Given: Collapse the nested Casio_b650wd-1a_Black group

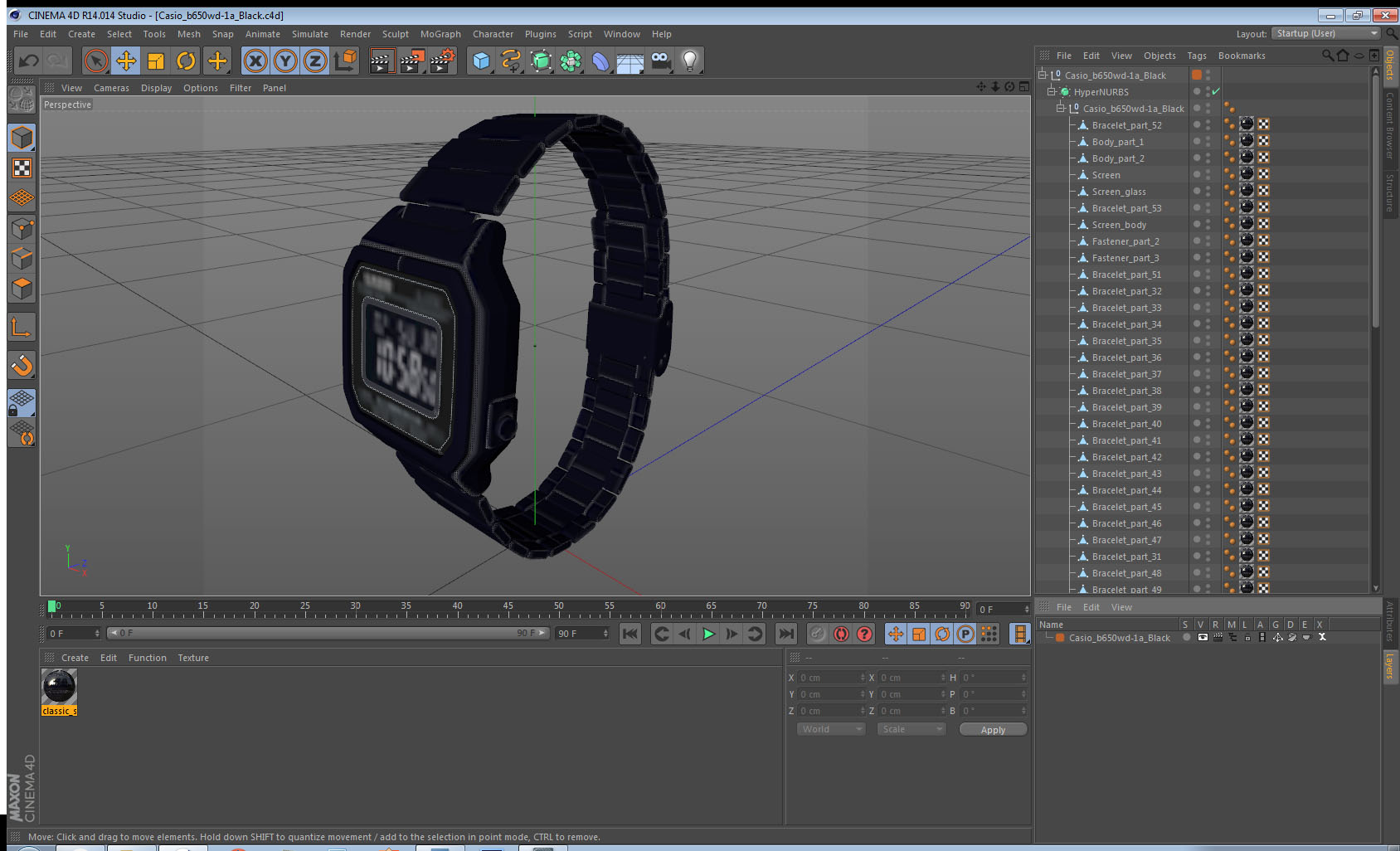Looking at the screenshot, I should 1061,108.
